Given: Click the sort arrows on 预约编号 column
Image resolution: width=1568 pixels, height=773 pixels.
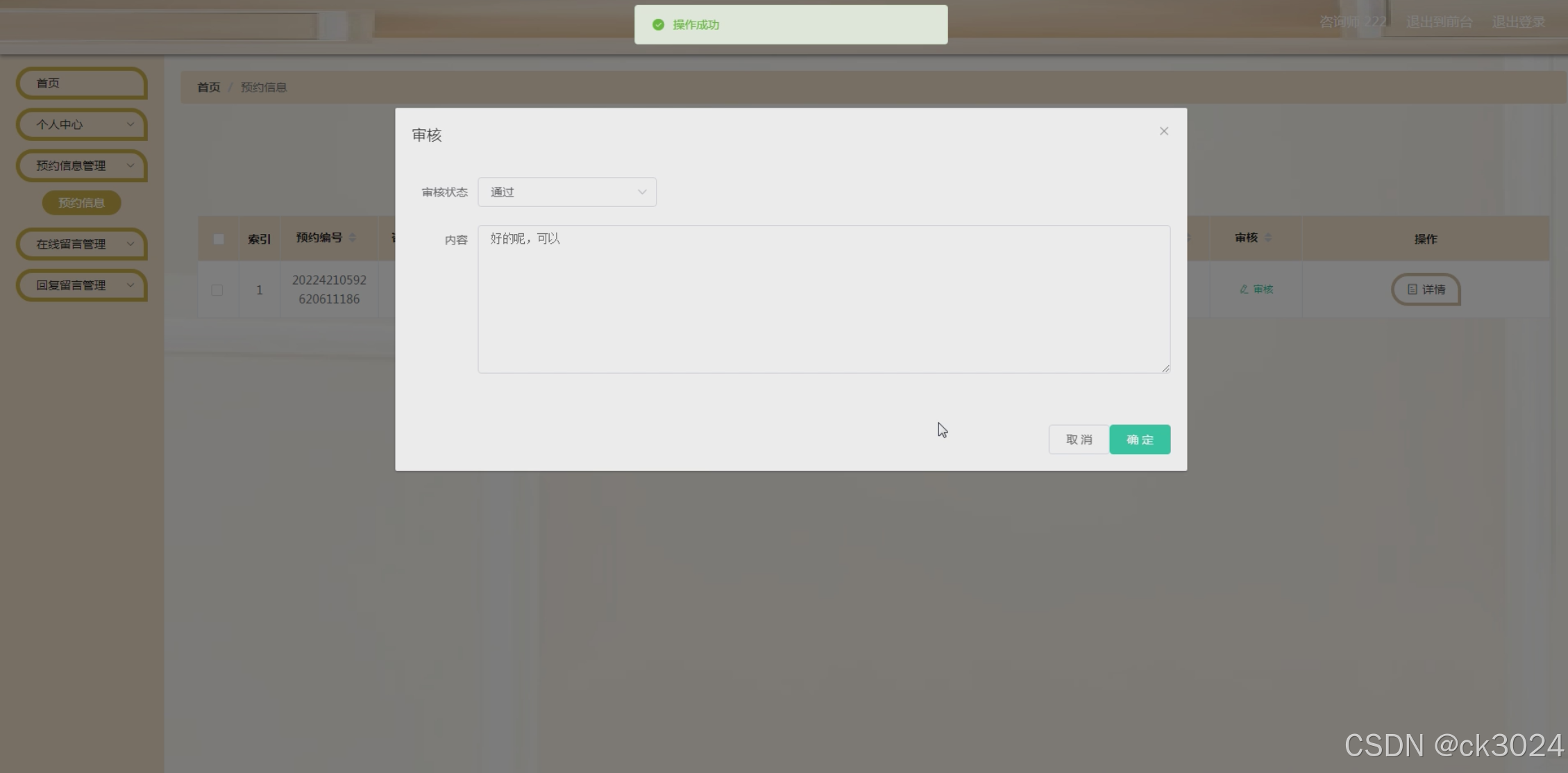Looking at the screenshot, I should [x=353, y=238].
